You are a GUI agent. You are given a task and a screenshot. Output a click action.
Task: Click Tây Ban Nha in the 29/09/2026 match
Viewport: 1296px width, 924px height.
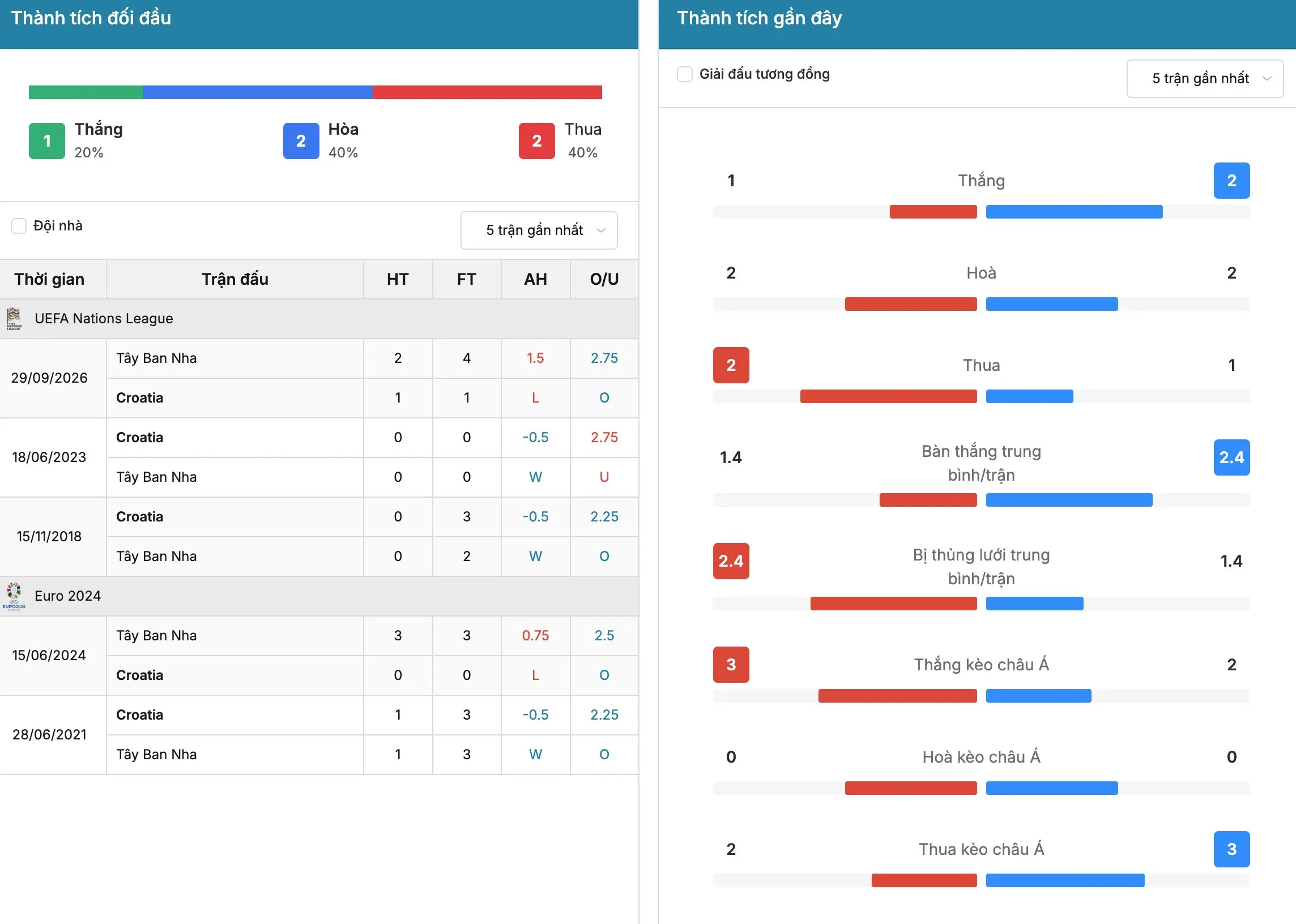156,358
